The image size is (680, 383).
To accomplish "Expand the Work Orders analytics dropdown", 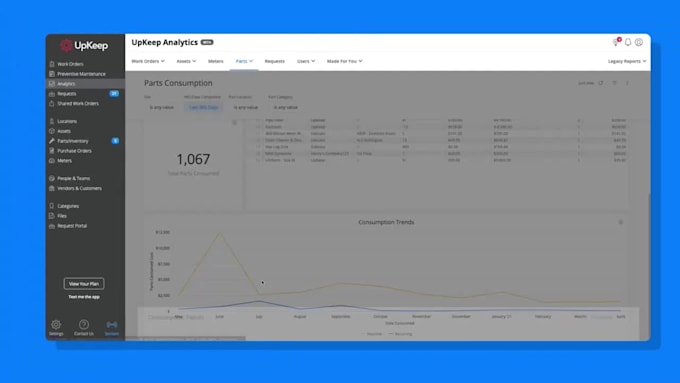I will [148, 61].
